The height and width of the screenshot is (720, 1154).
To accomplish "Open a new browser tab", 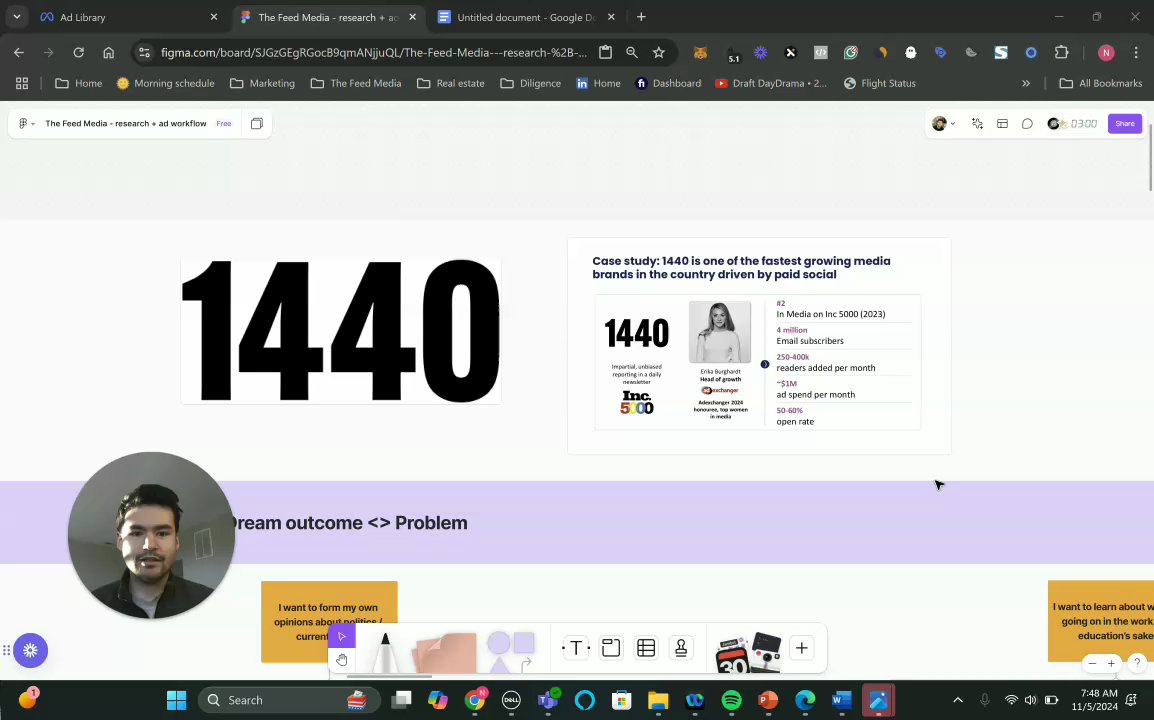I will 641,17.
